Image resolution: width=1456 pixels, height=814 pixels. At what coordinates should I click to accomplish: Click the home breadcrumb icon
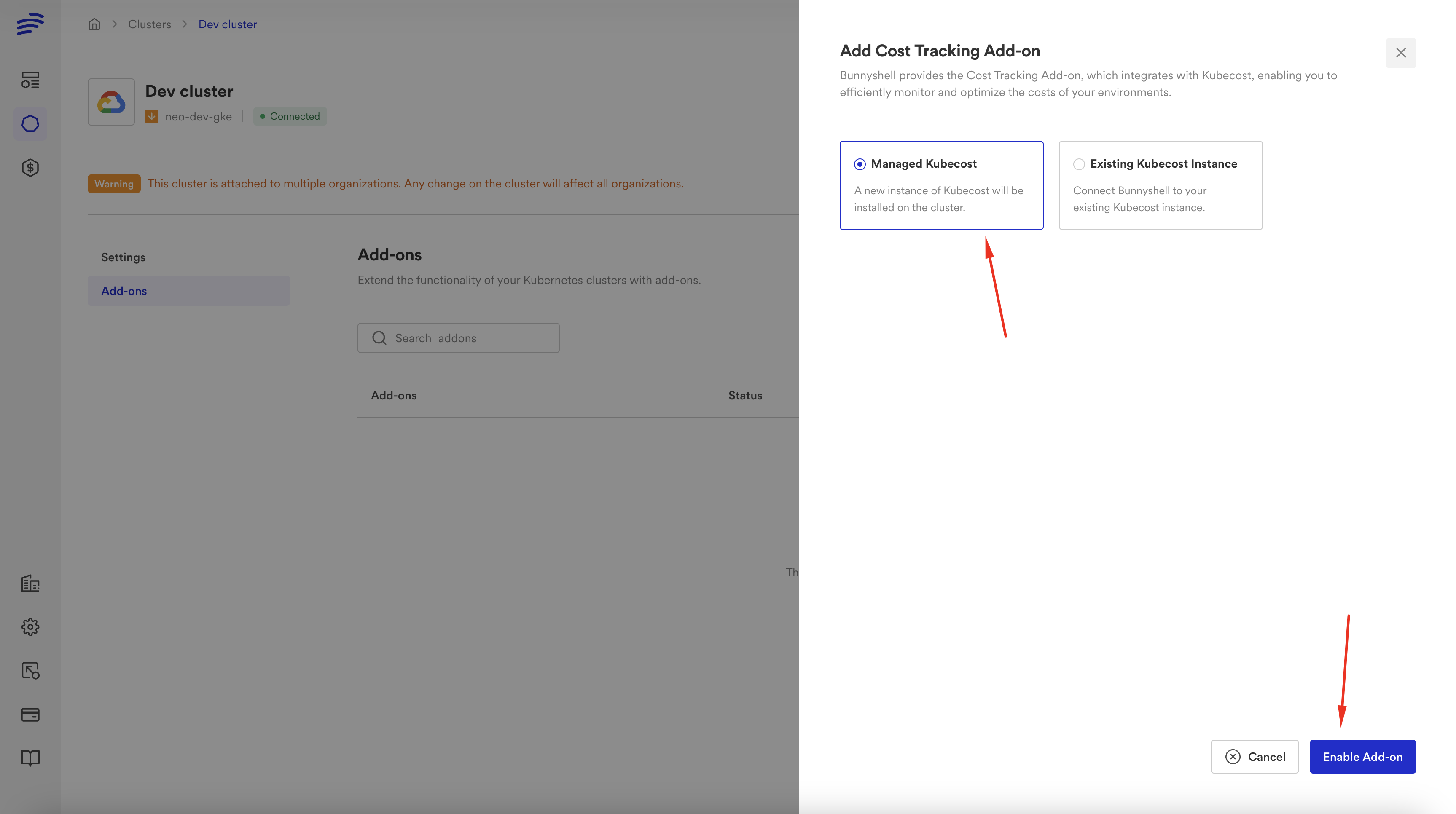[94, 24]
